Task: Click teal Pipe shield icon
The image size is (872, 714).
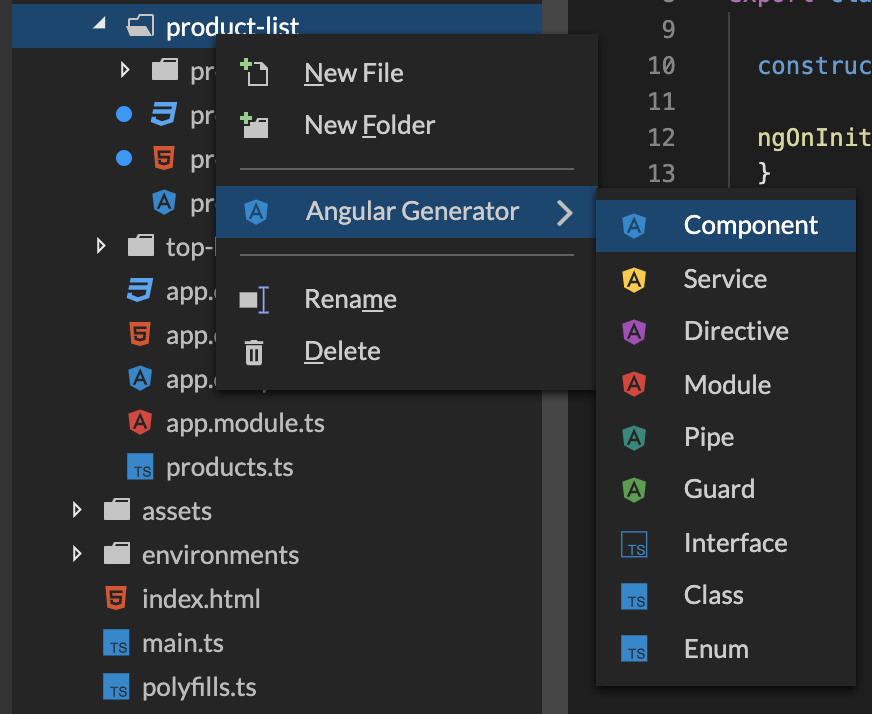Action: click(634, 437)
